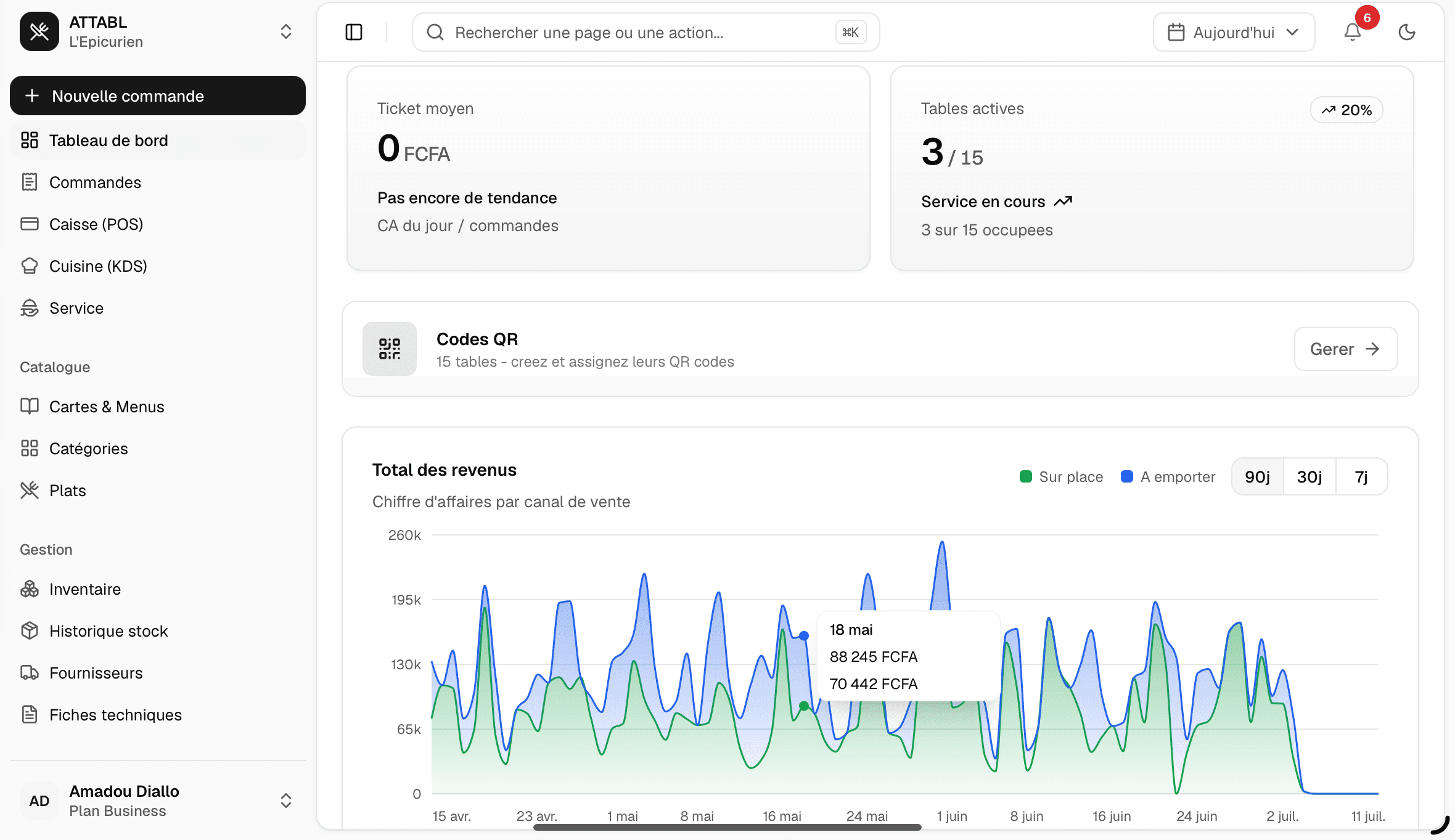Image resolution: width=1455 pixels, height=840 pixels.
Task: Click the chef hat Cuisine icon
Action: [30, 266]
